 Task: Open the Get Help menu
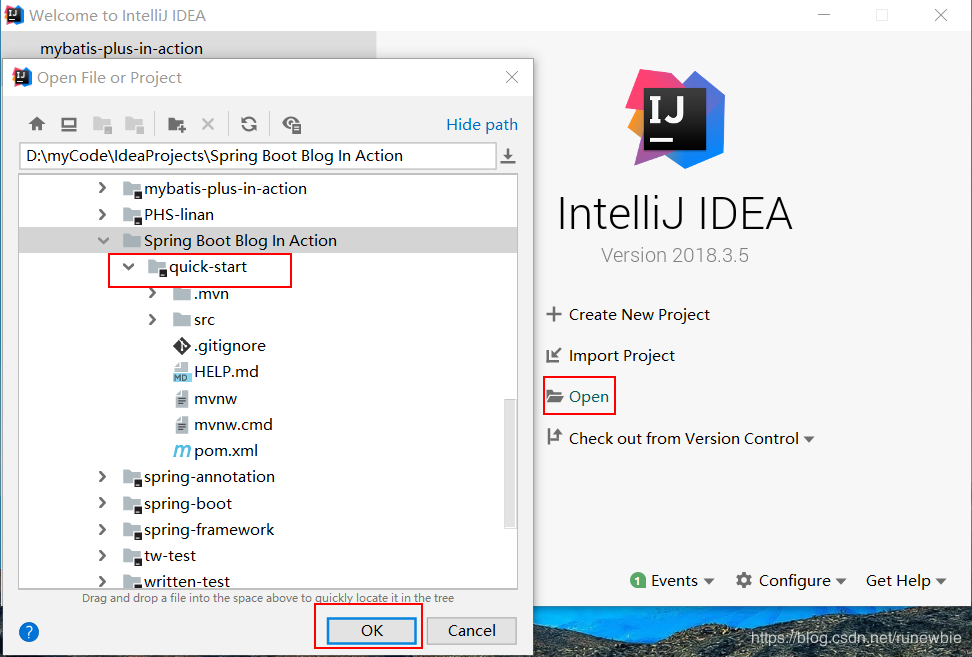pyautogui.click(x=906, y=581)
